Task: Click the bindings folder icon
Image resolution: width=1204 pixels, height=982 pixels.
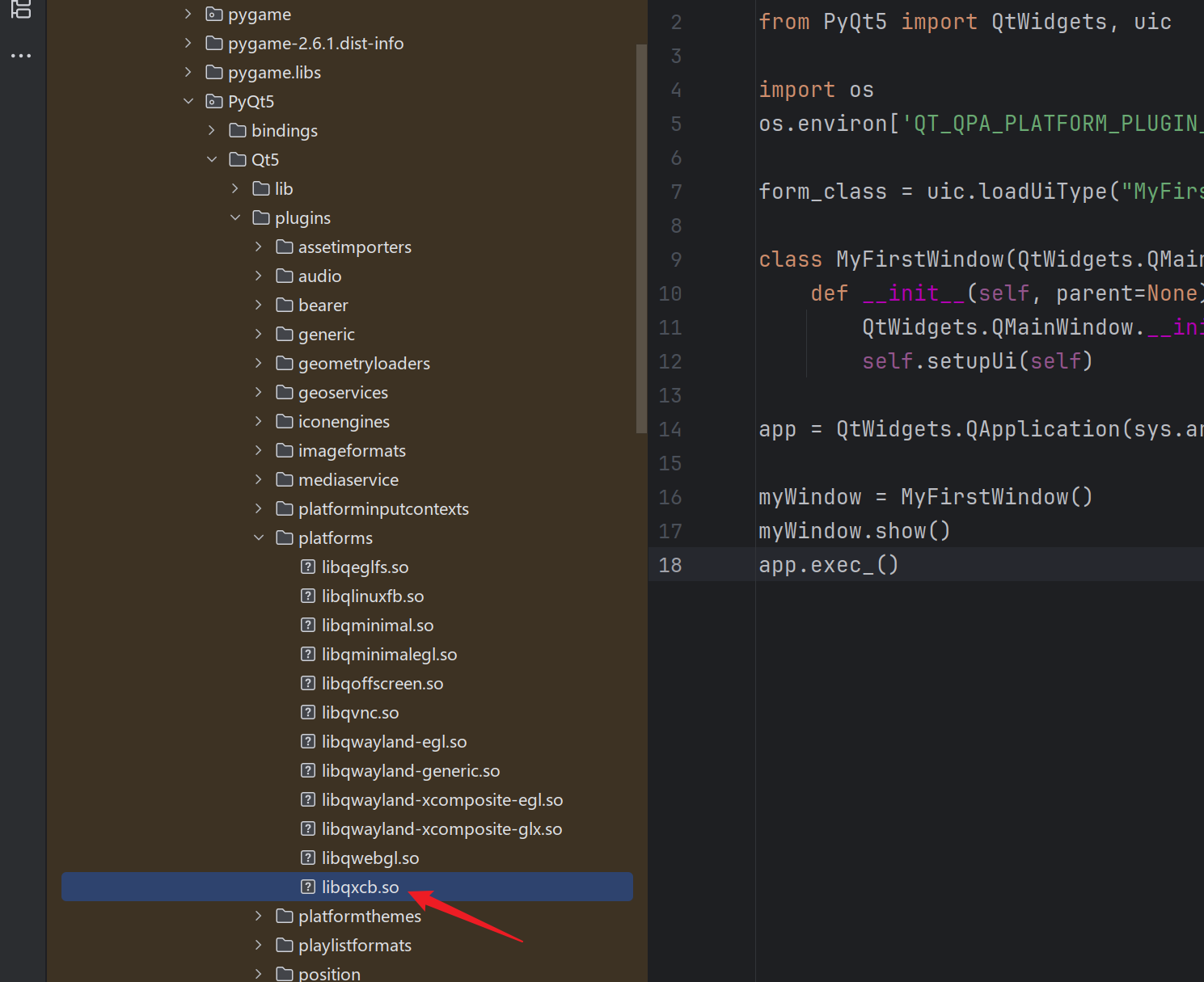Action: [238, 130]
